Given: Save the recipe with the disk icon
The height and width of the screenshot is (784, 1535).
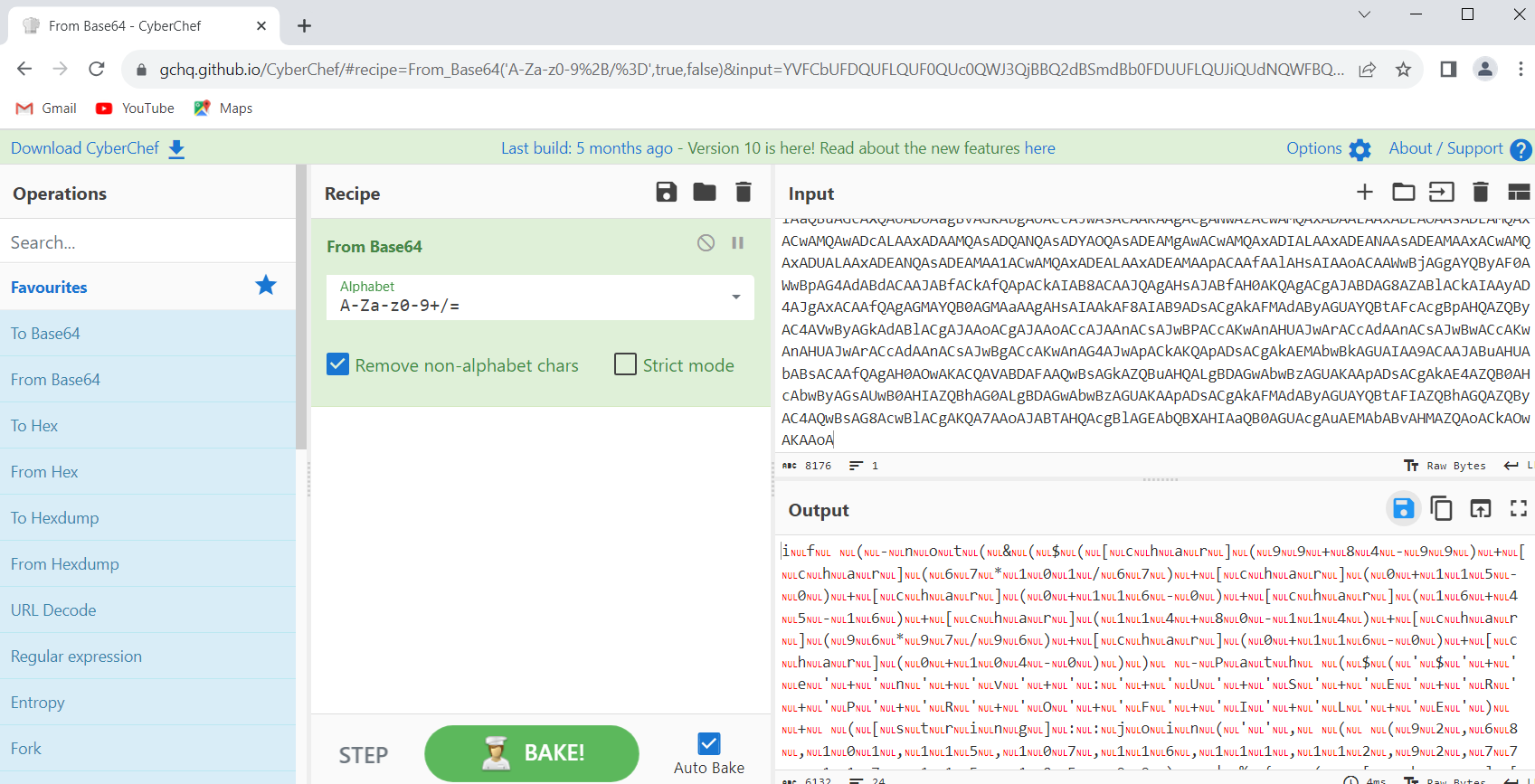Looking at the screenshot, I should 667,192.
